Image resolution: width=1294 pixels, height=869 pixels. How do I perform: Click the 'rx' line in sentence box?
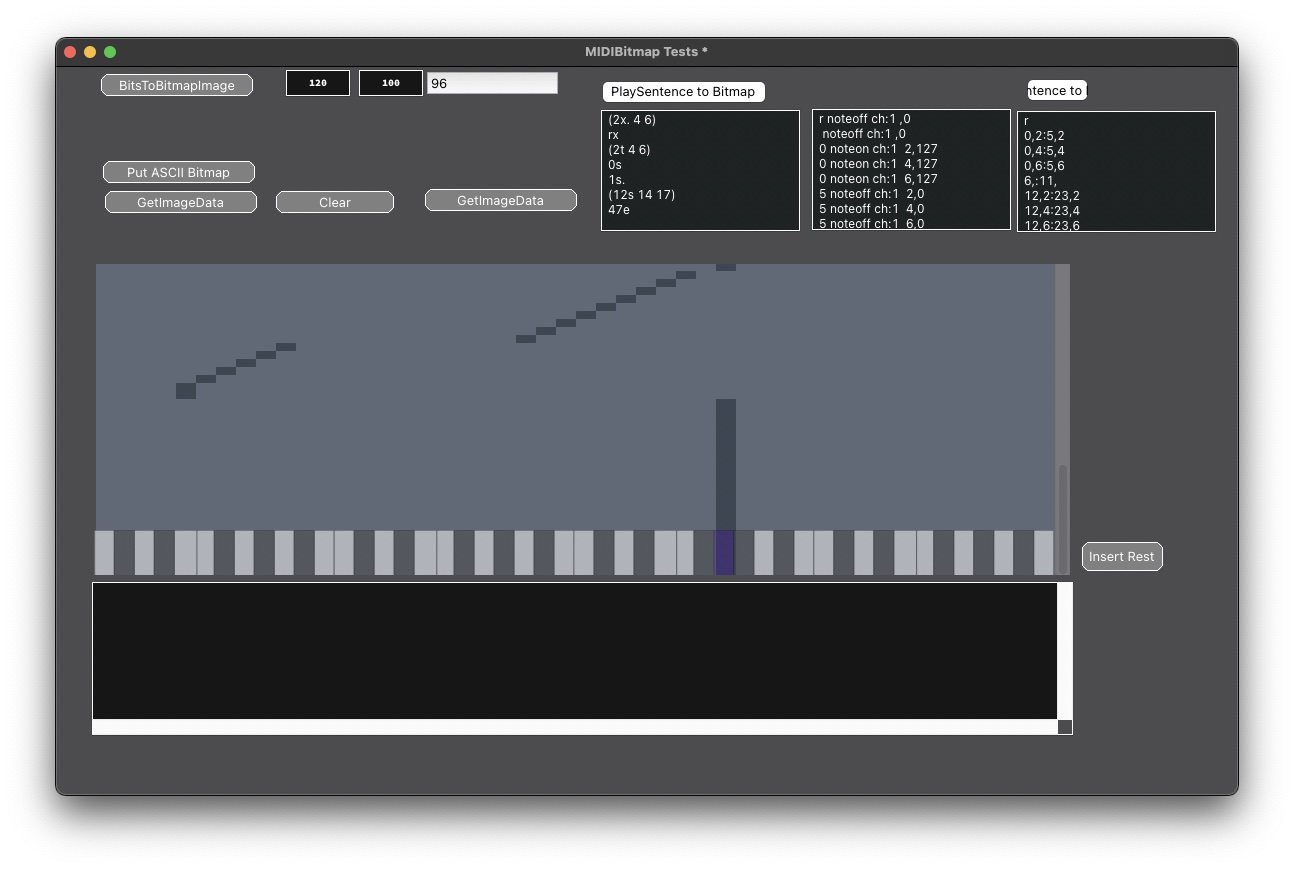614,134
